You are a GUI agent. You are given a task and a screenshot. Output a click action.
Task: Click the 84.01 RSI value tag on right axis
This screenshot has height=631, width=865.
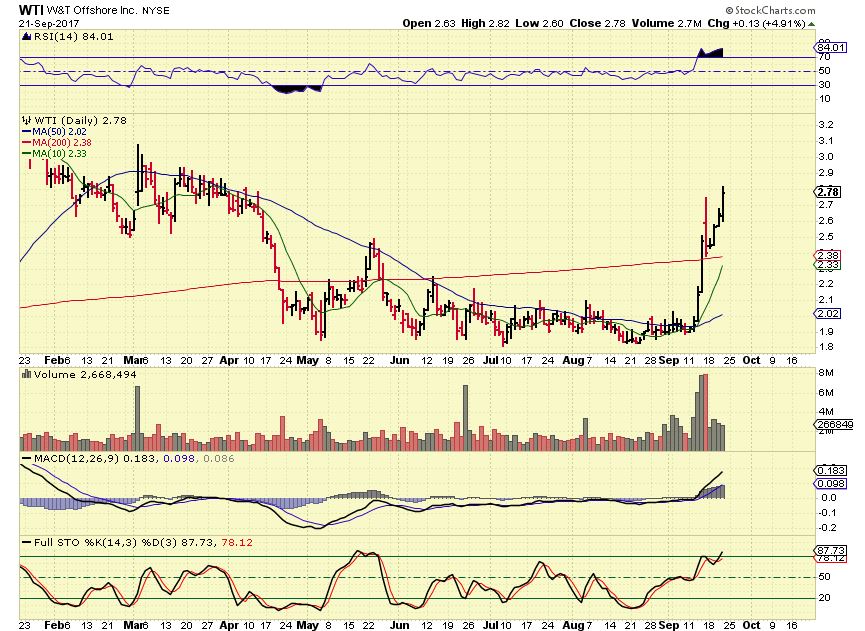point(831,48)
